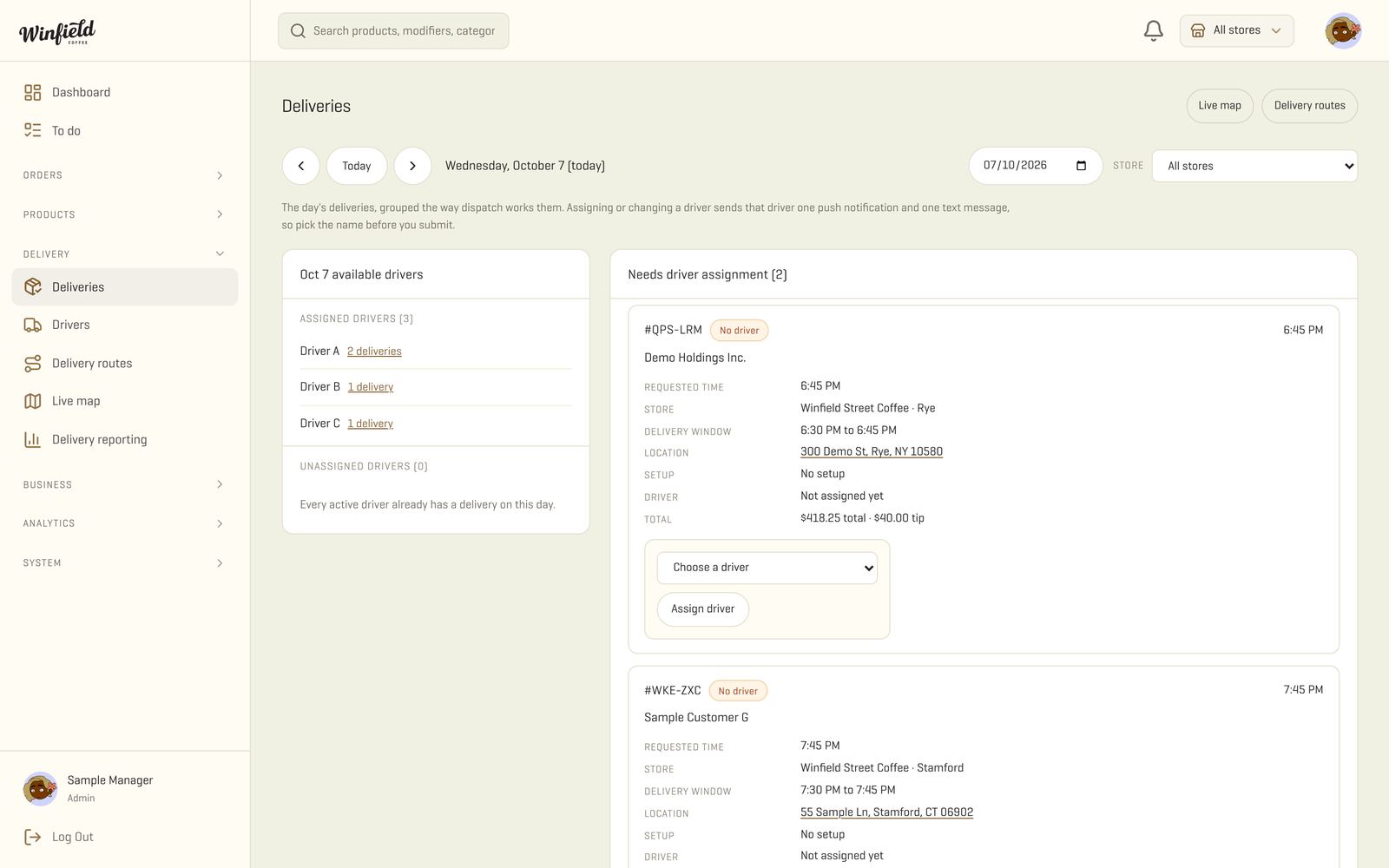This screenshot has width=1389, height=868.
Task: Open Drivers page in sidebar
Action: pos(125,325)
